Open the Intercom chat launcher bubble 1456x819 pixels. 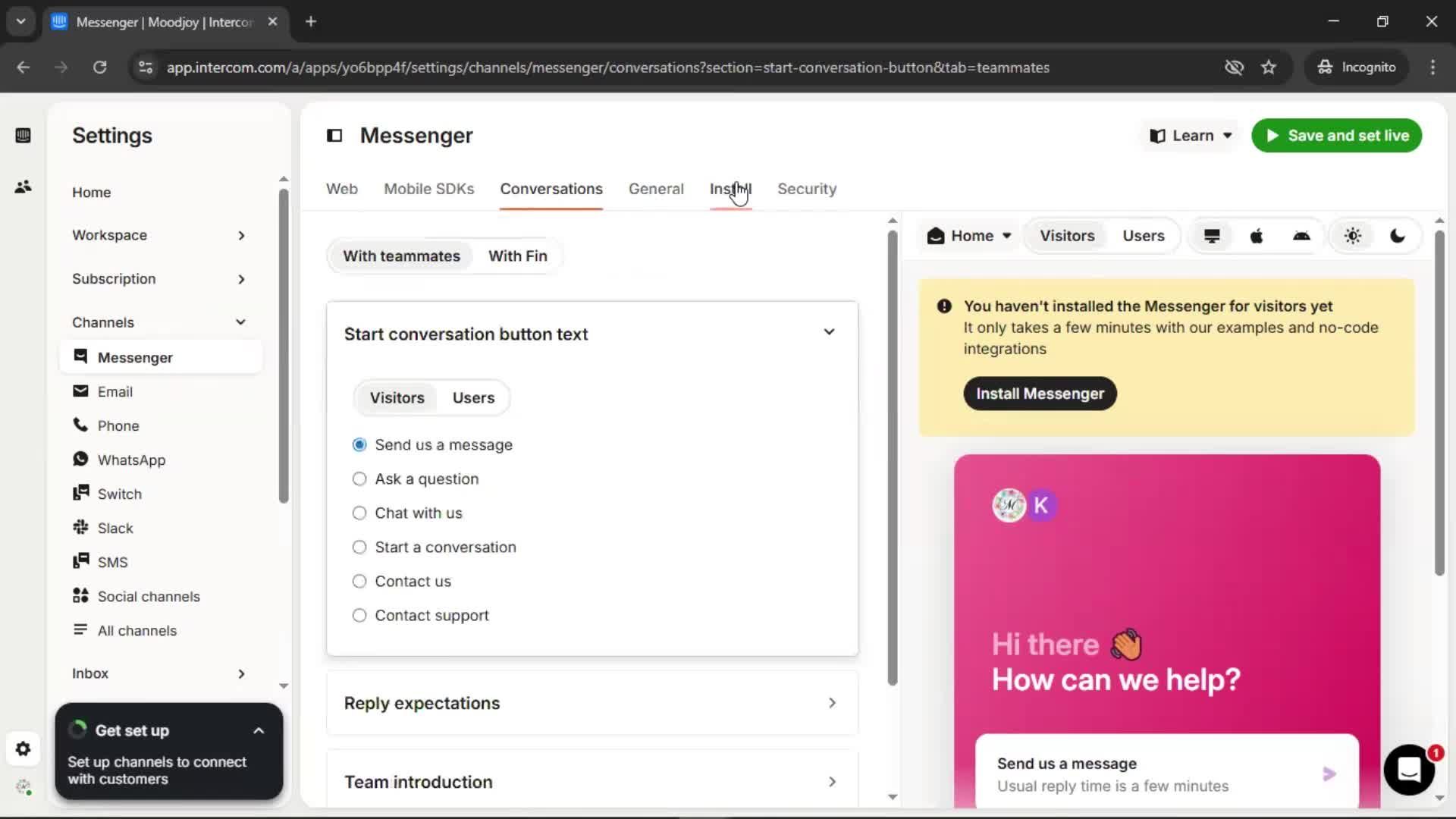coord(1409,770)
